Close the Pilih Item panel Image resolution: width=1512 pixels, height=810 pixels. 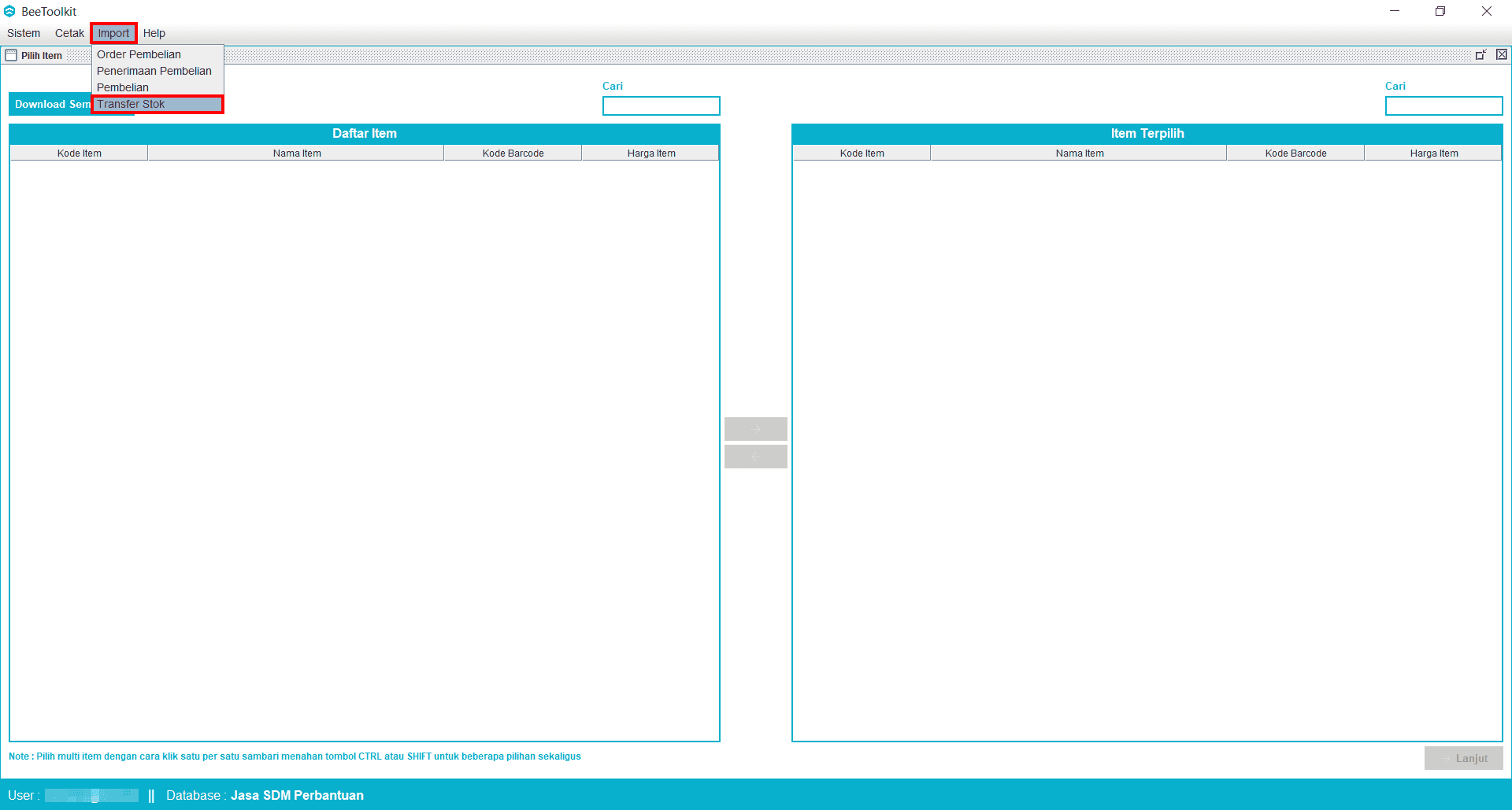(1502, 54)
